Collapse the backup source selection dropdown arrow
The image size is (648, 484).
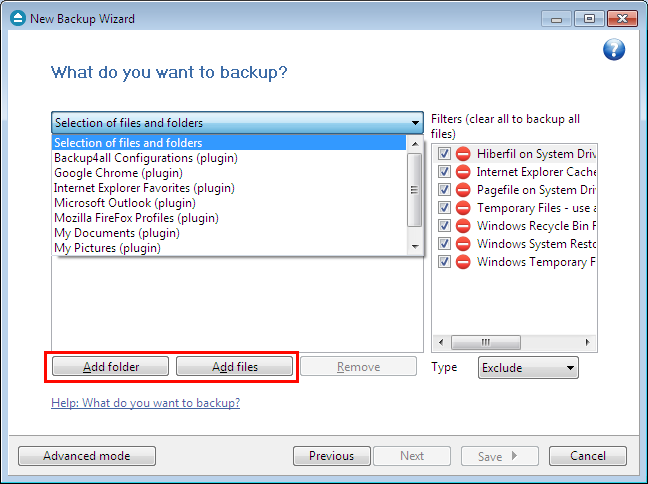coord(415,123)
